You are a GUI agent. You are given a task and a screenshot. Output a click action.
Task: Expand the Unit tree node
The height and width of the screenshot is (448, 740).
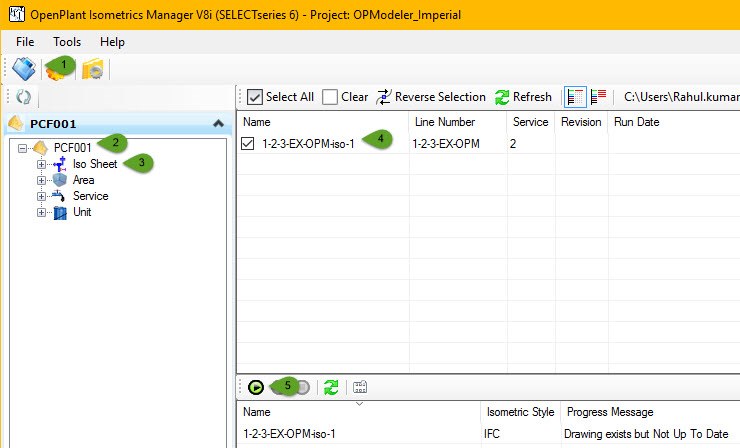pos(42,212)
